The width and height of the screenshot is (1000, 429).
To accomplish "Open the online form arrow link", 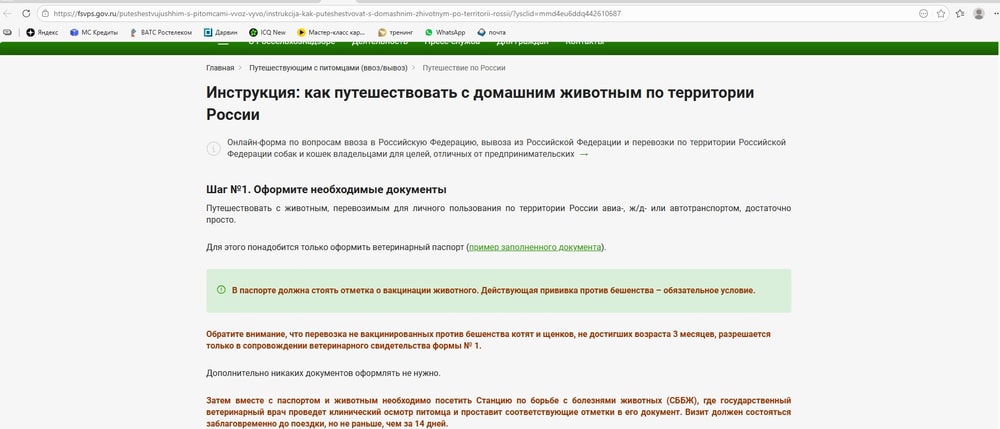I will click(584, 155).
